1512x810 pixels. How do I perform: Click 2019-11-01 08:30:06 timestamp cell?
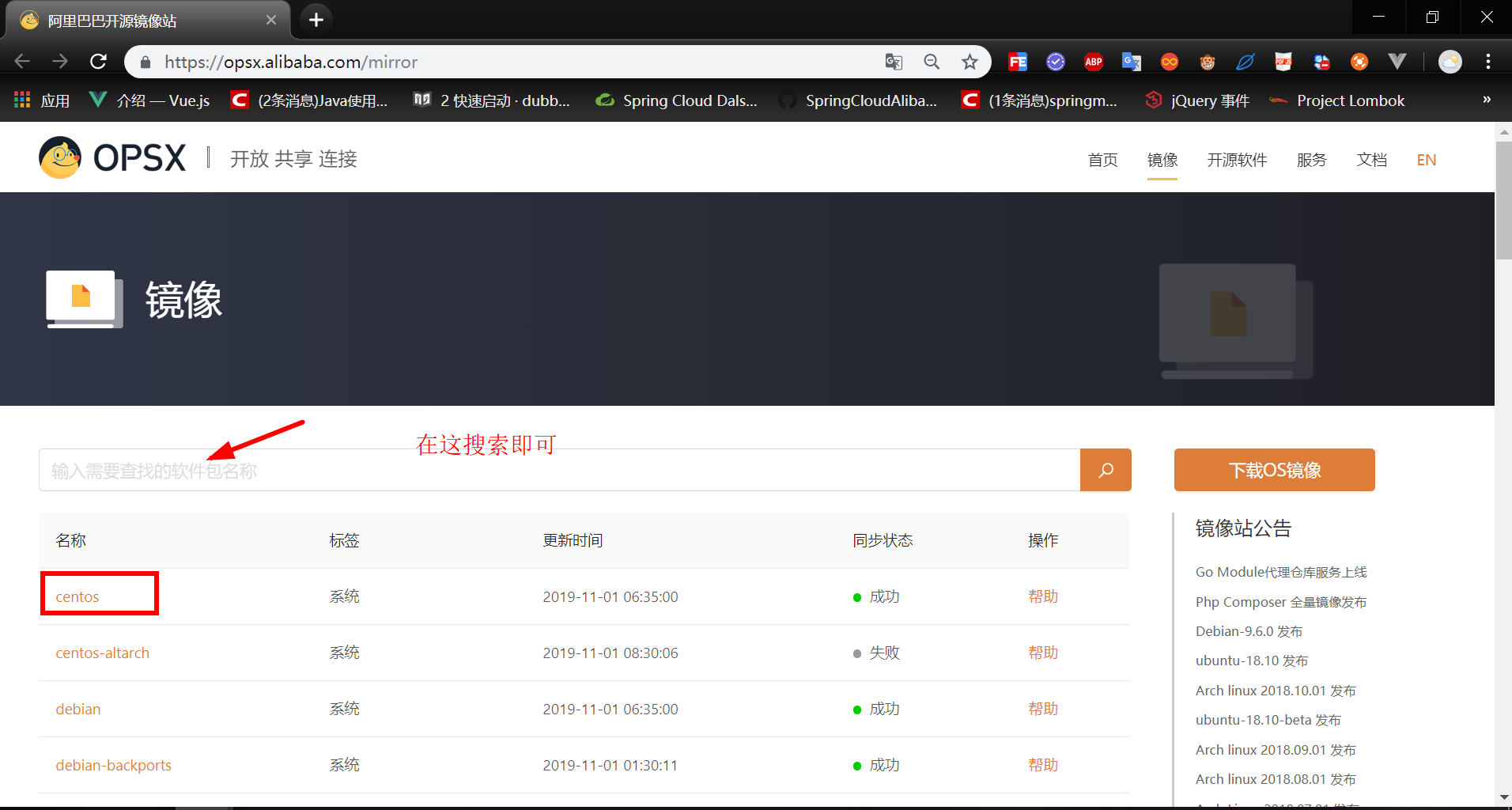point(610,653)
